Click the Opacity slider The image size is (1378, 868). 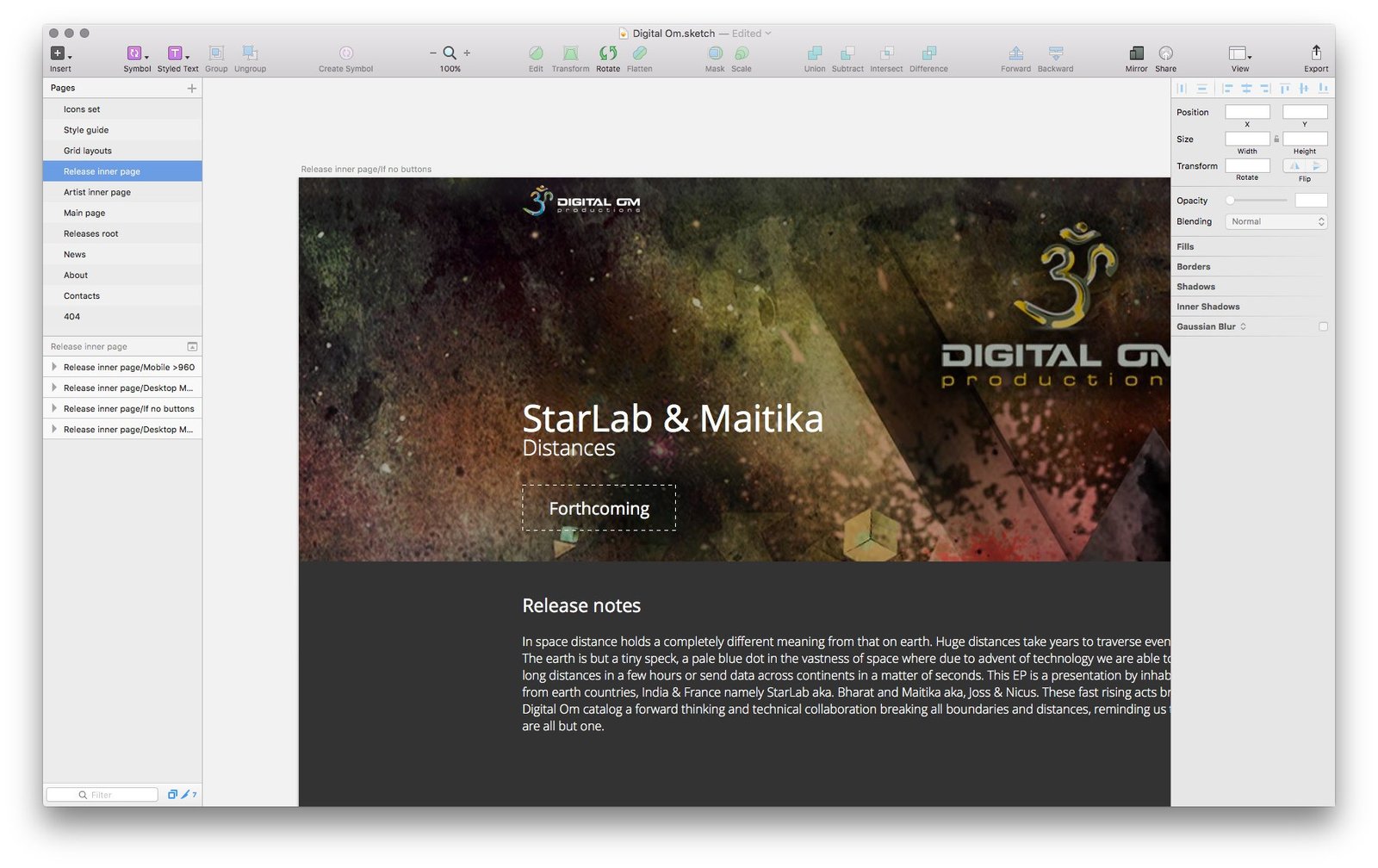(x=1257, y=201)
